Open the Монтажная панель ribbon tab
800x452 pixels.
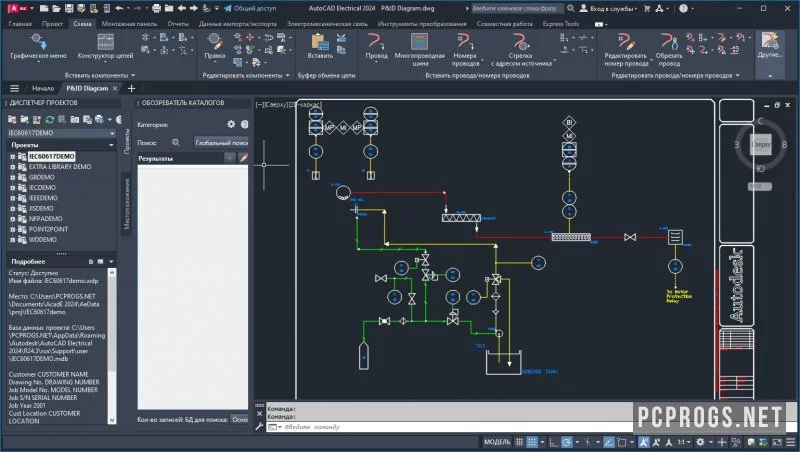(x=130, y=23)
